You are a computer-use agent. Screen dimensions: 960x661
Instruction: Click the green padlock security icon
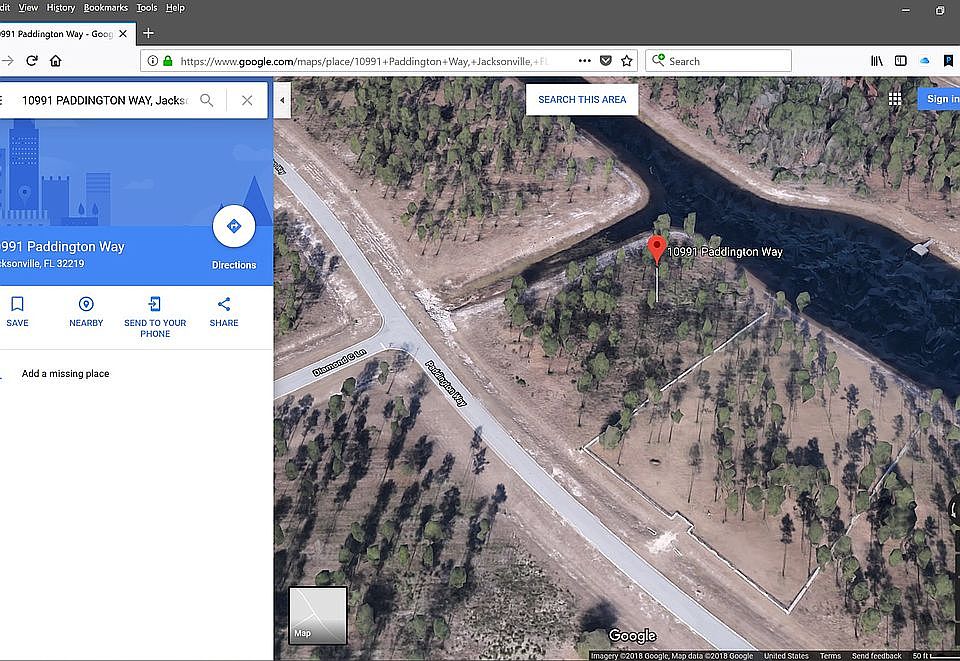167,61
